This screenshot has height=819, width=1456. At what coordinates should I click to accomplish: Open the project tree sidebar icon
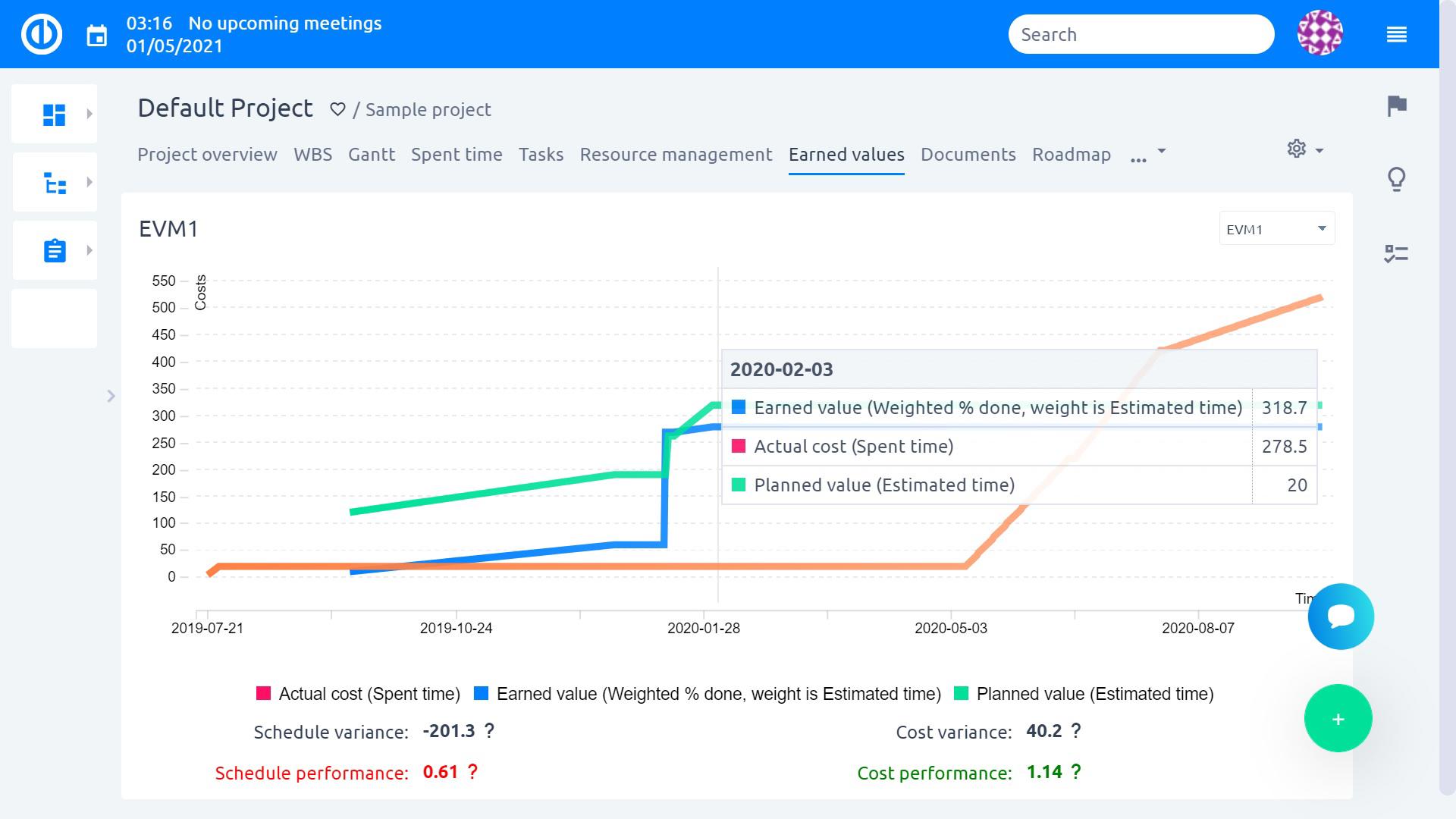[x=54, y=183]
